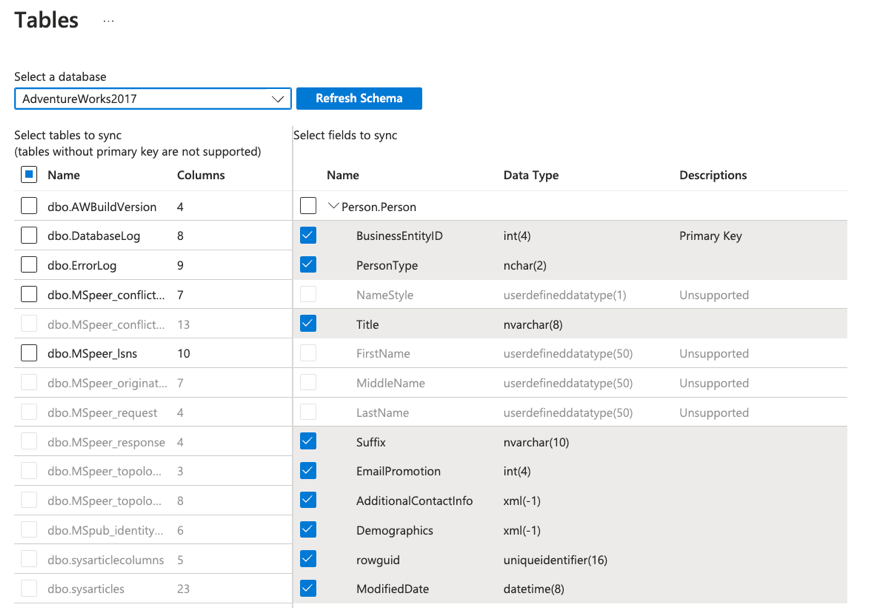Uncheck the Title field checkbox

[308, 324]
